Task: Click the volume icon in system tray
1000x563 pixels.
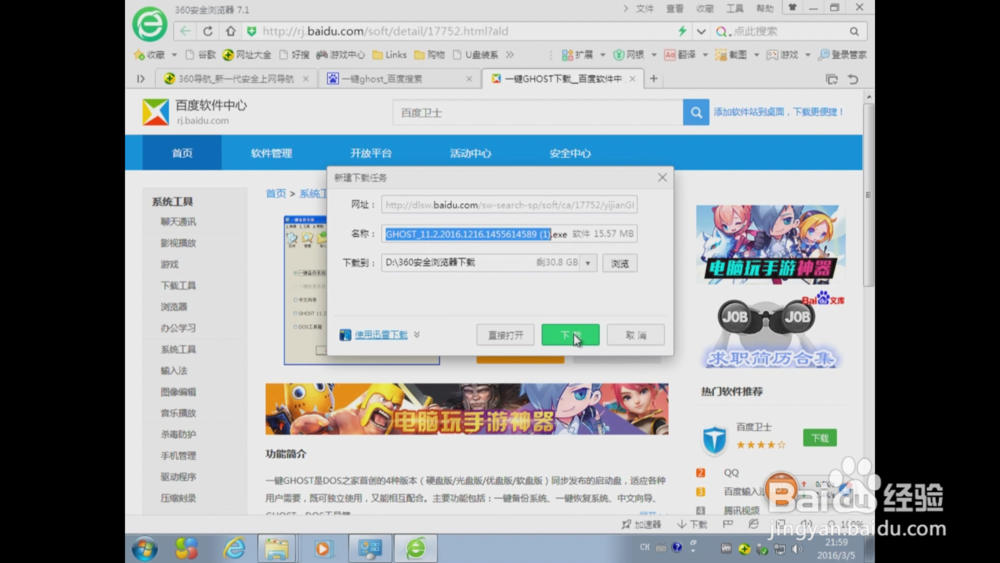Action: pos(797,548)
